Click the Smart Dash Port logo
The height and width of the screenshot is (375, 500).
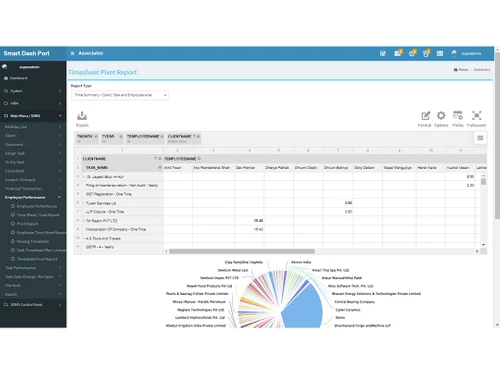click(27, 53)
